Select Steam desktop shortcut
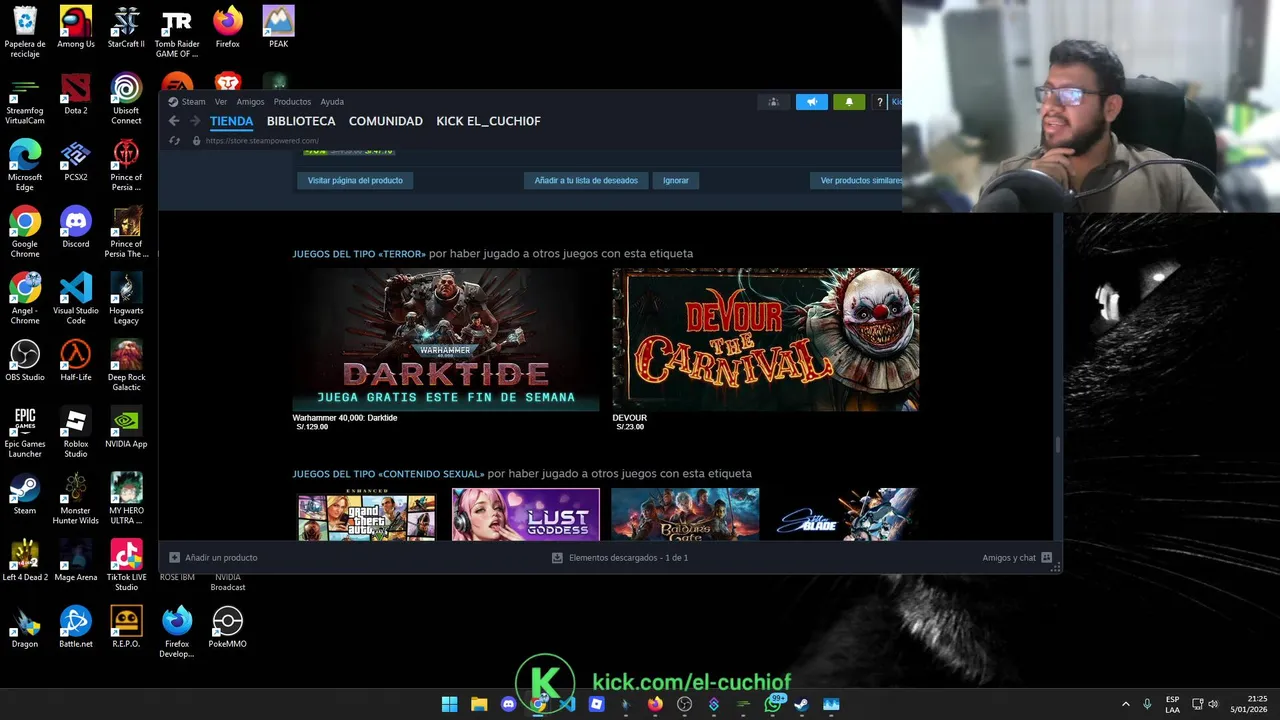1280x720 pixels. tap(25, 495)
